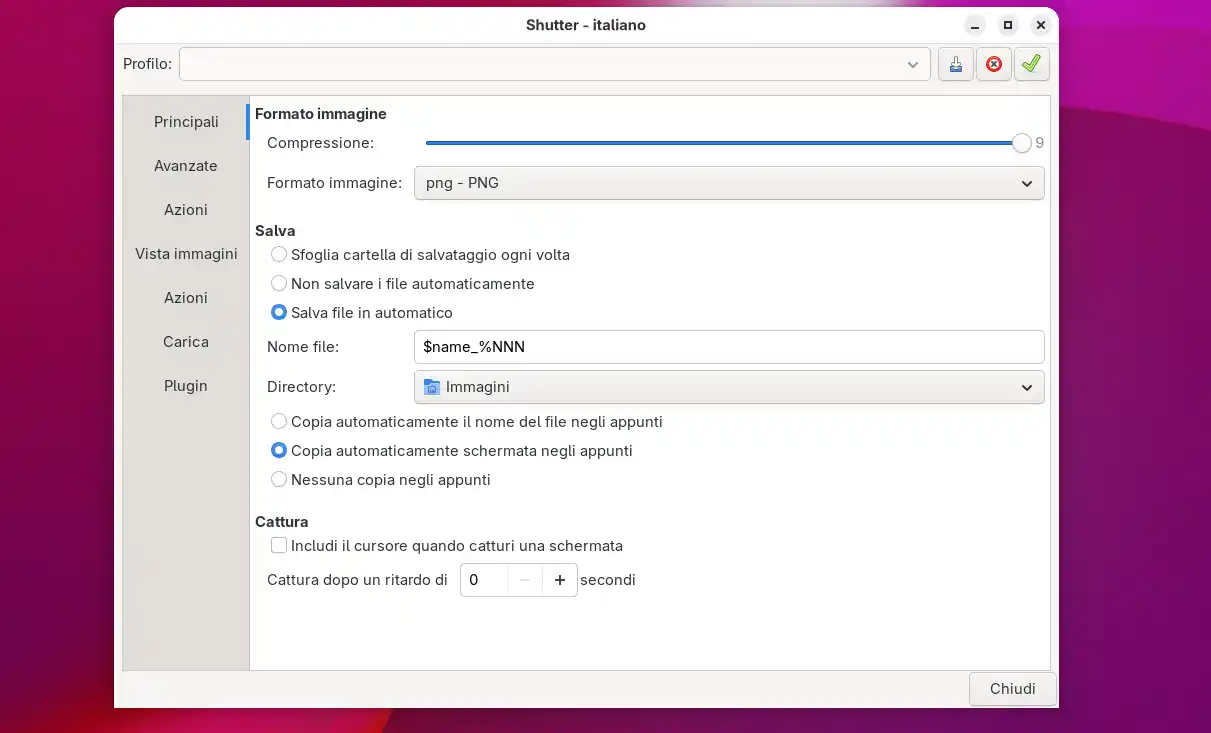Open the Profilo dropdown

[x=555, y=64]
